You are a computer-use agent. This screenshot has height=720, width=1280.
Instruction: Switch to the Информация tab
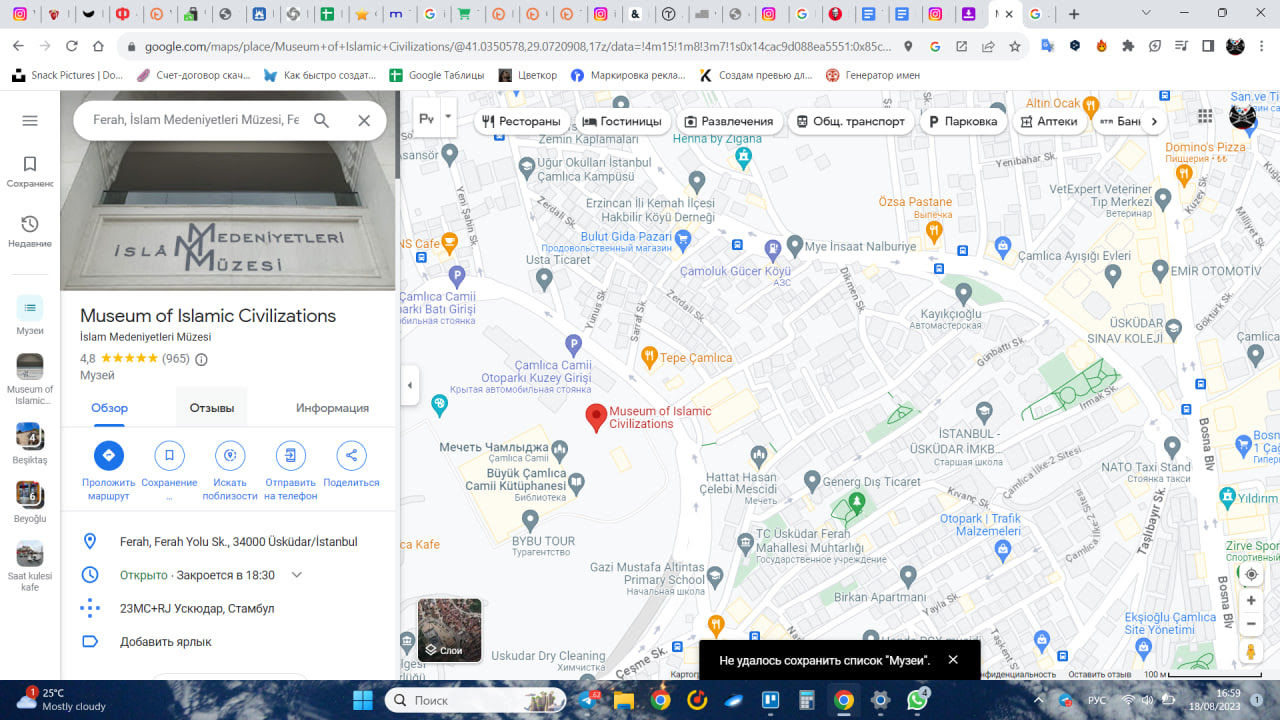tap(332, 408)
